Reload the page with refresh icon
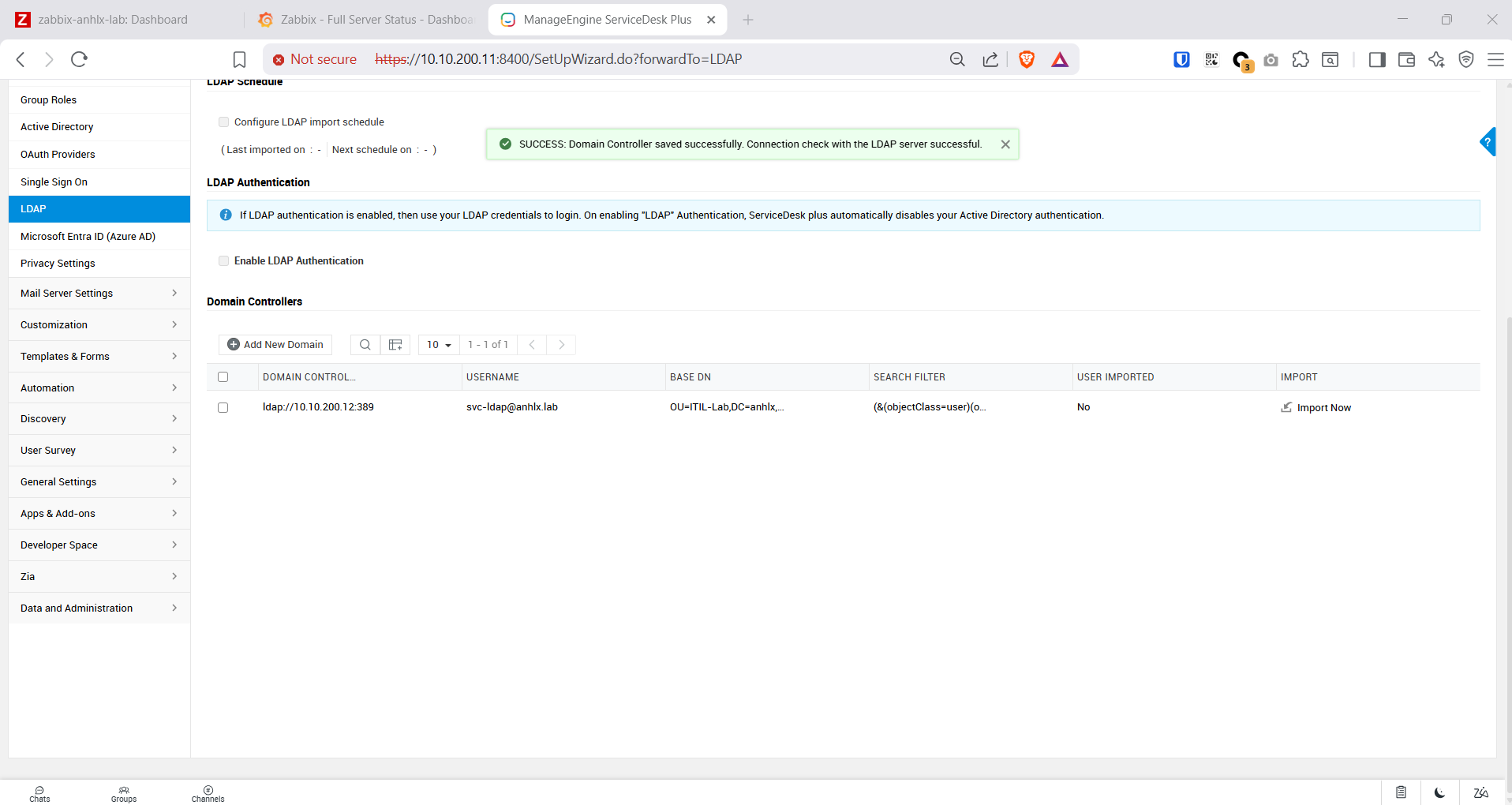Image resolution: width=1512 pixels, height=805 pixels. click(79, 59)
